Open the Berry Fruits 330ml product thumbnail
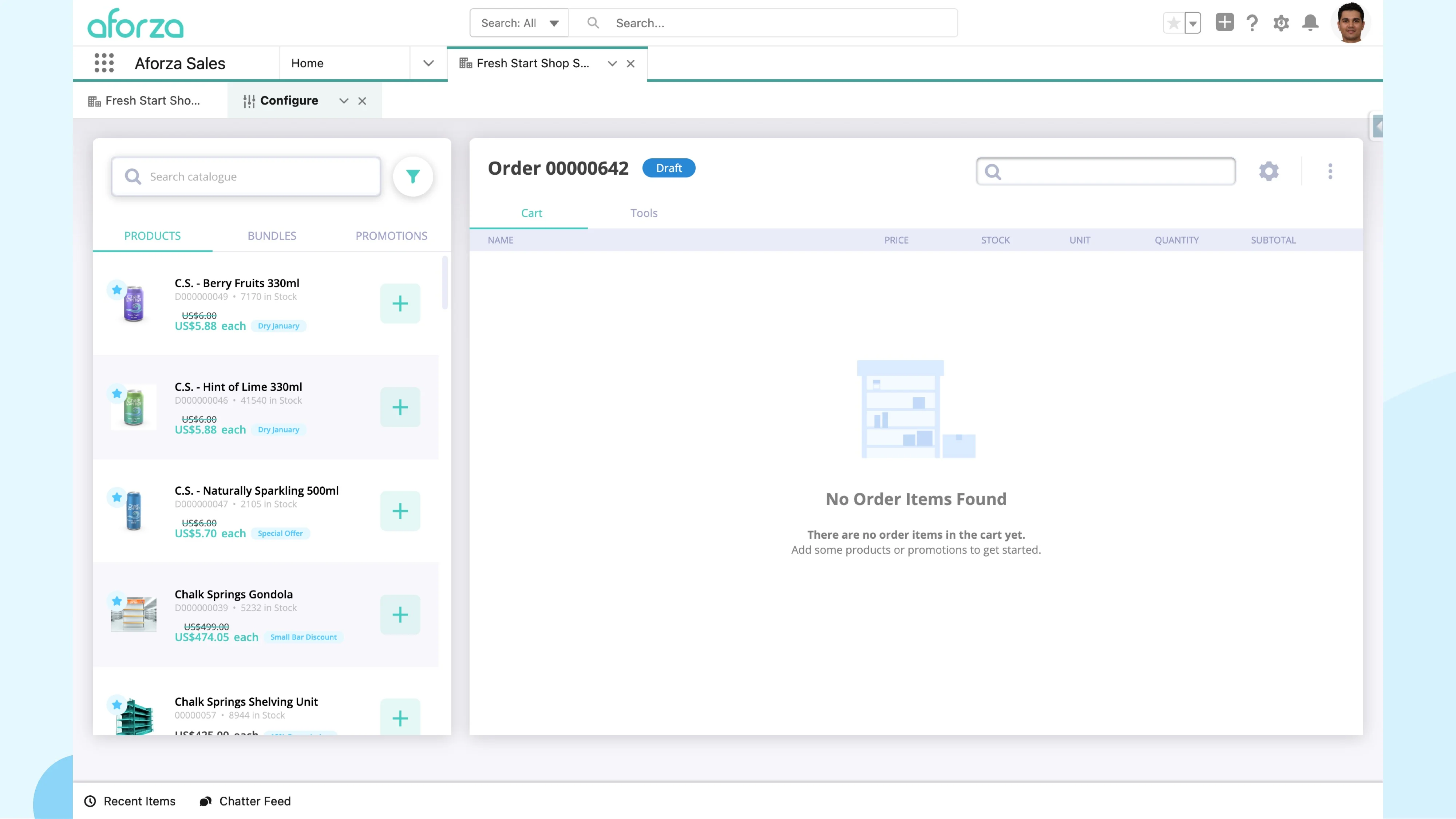 [134, 304]
